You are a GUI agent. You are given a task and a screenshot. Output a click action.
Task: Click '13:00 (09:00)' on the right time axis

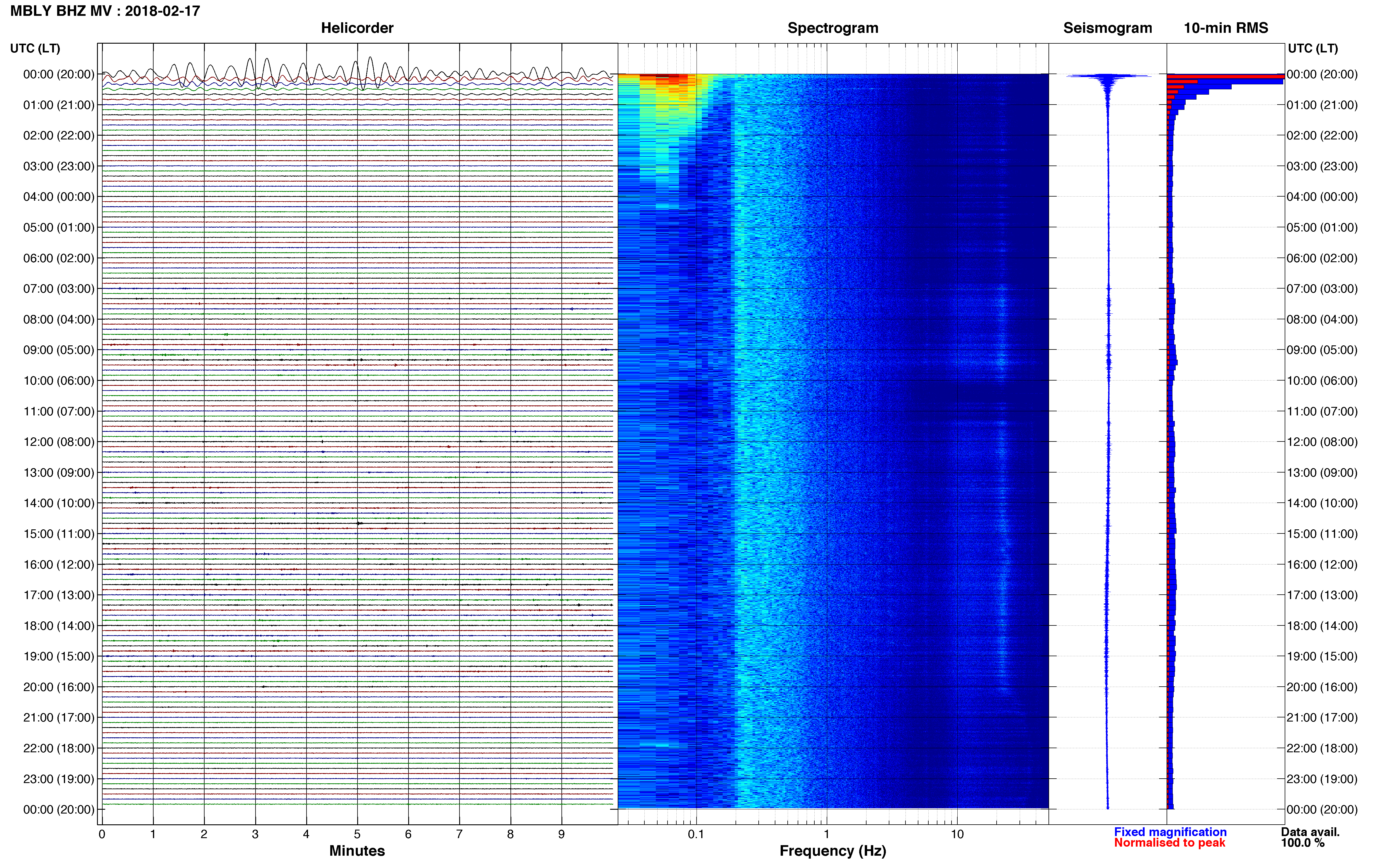[1322, 473]
